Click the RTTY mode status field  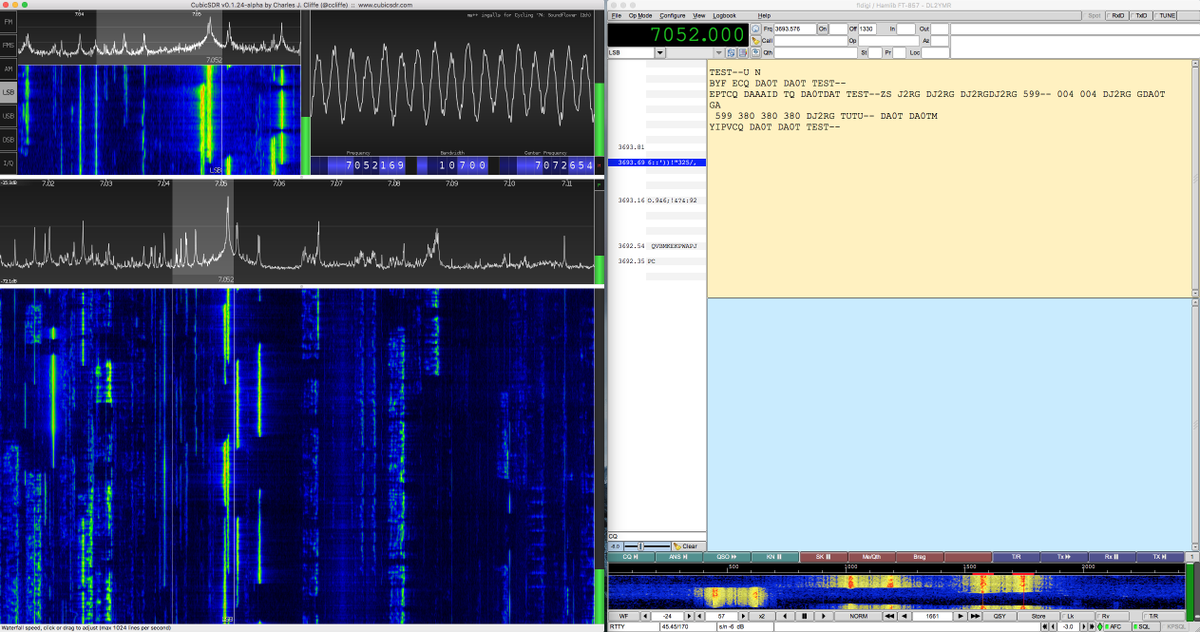coord(631,627)
